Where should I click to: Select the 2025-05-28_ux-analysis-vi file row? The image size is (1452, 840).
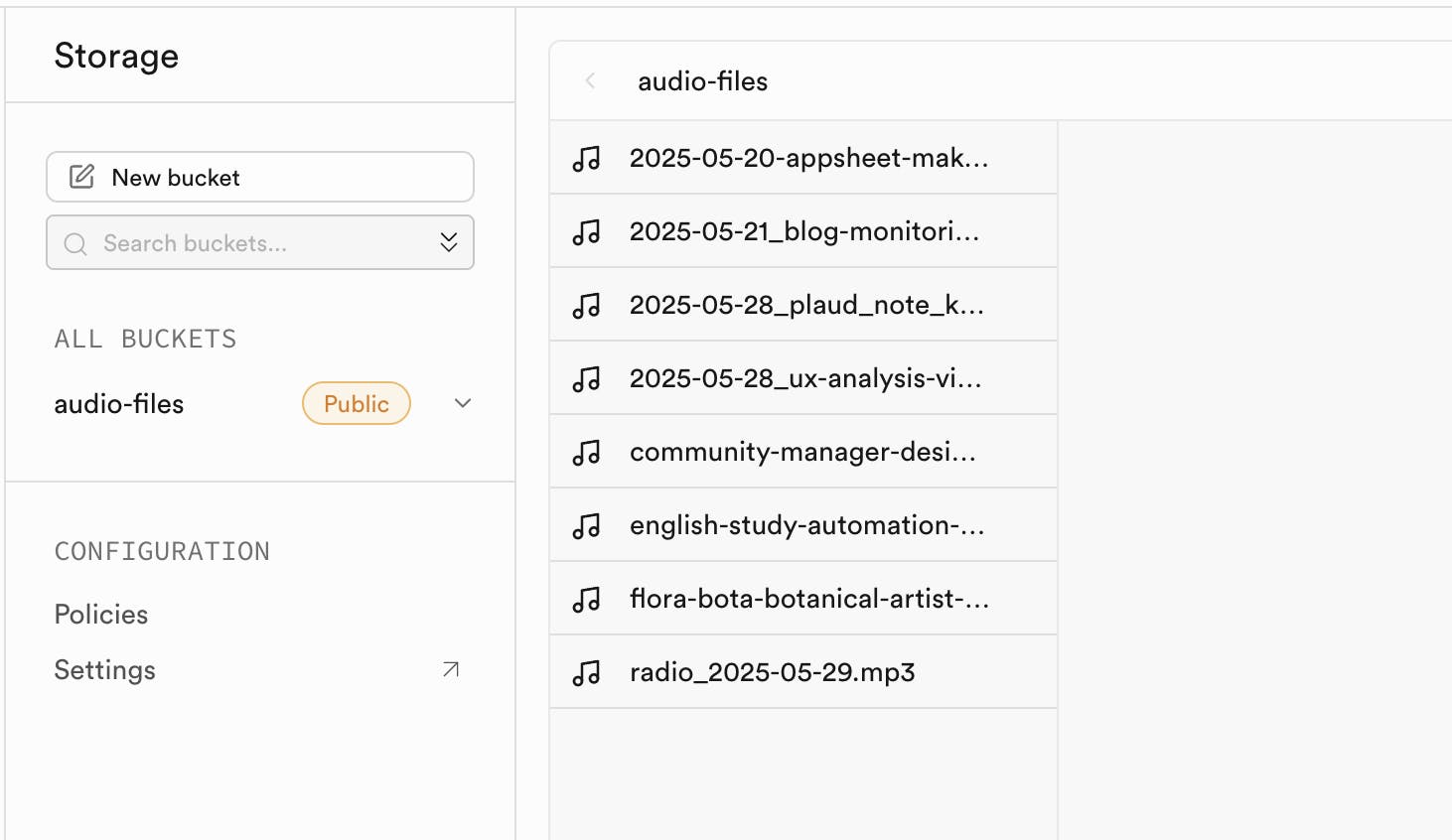pyautogui.click(x=805, y=378)
